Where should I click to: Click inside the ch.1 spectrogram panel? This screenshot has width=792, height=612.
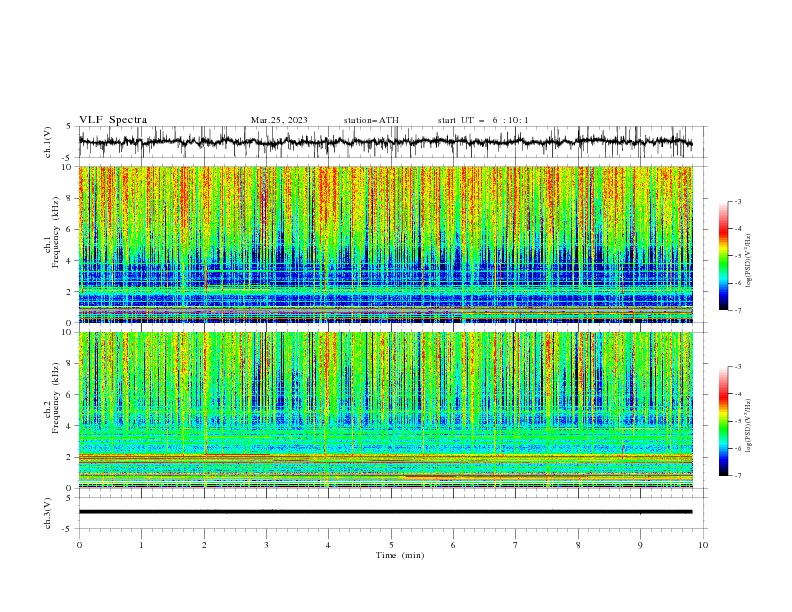385,244
